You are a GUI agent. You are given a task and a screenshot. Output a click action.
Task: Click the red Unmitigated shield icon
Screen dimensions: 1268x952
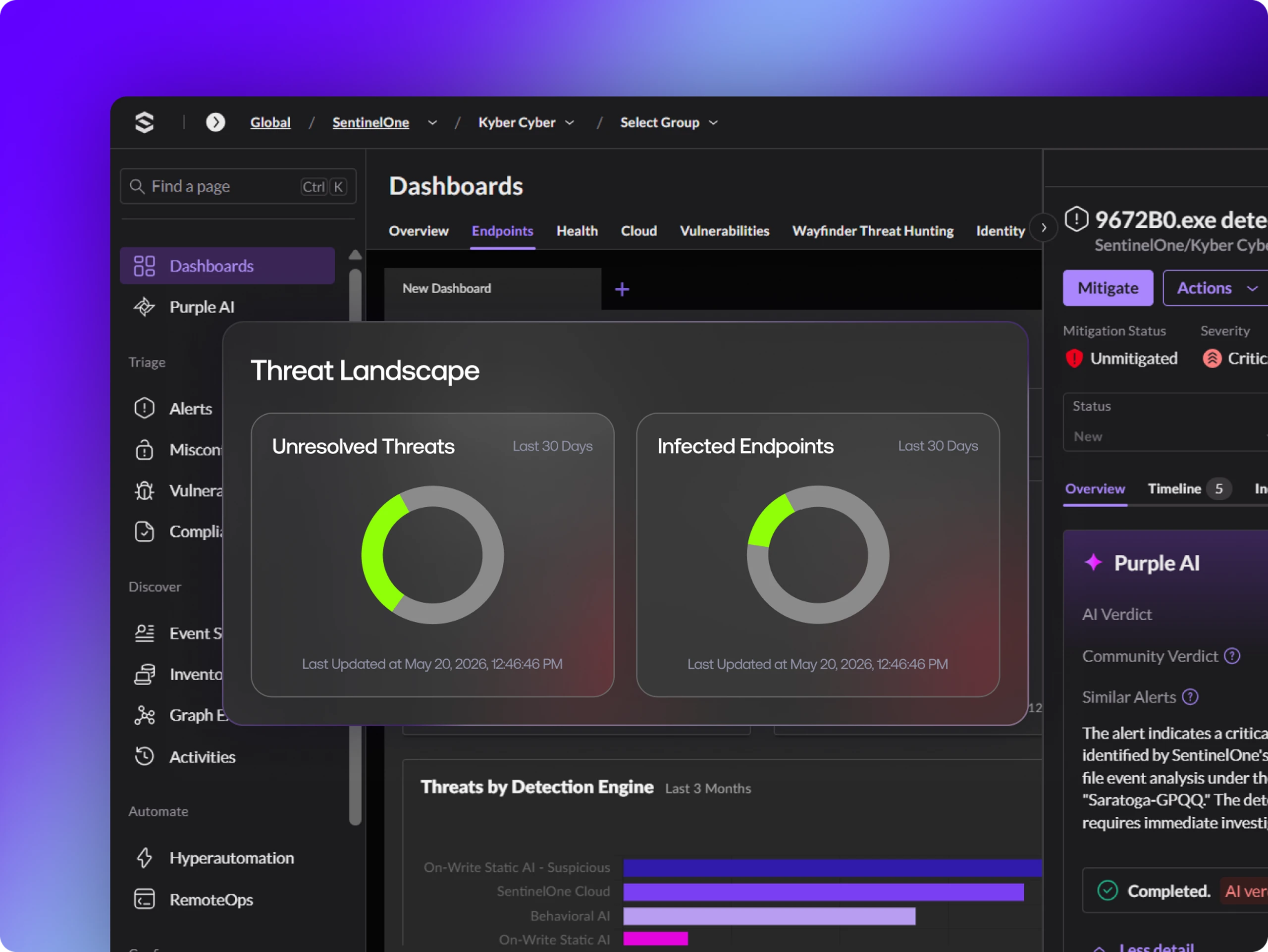pyautogui.click(x=1074, y=358)
